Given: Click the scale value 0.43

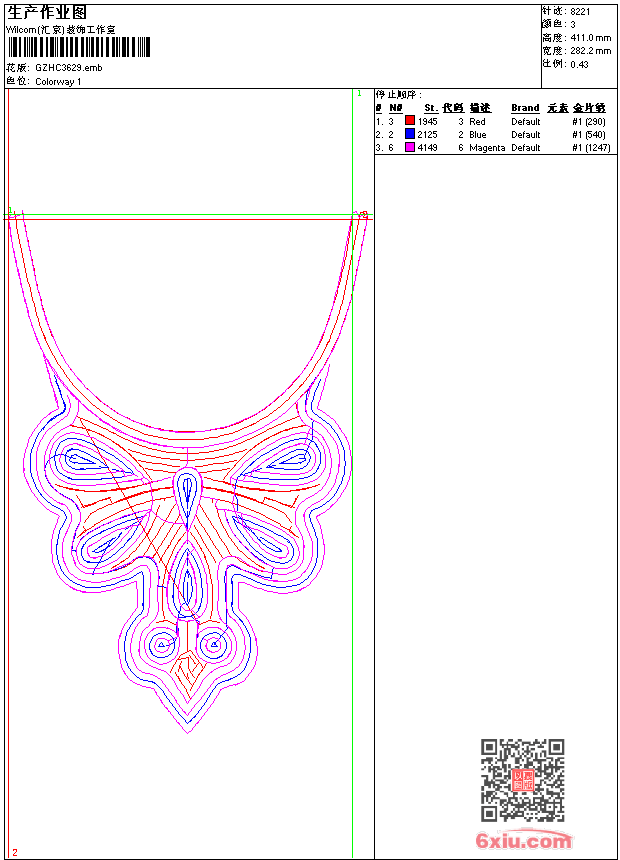Looking at the screenshot, I should point(579,65).
